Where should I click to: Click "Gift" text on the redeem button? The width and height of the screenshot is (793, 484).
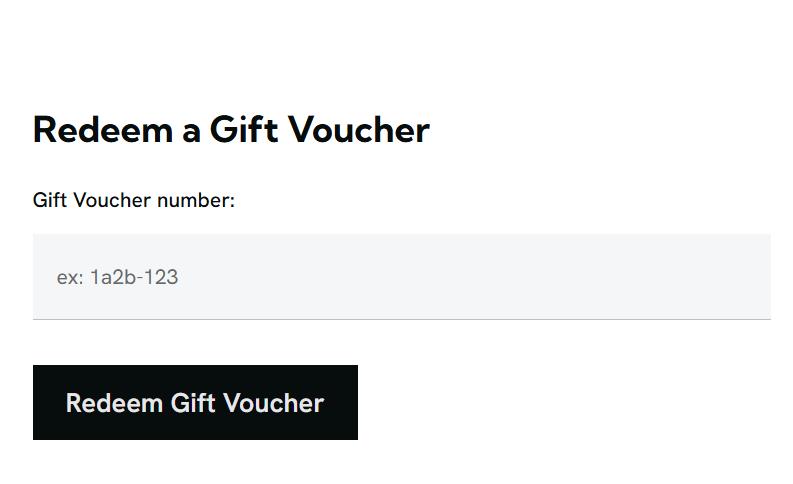[193, 403]
